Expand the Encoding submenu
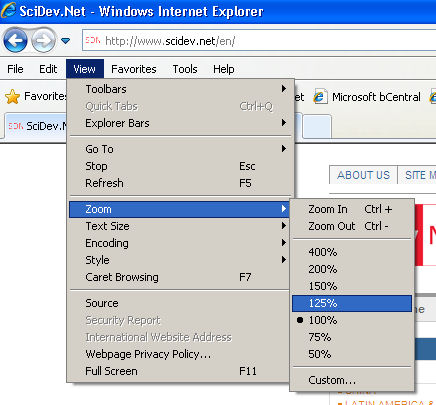This screenshot has width=436, height=405. [x=179, y=243]
